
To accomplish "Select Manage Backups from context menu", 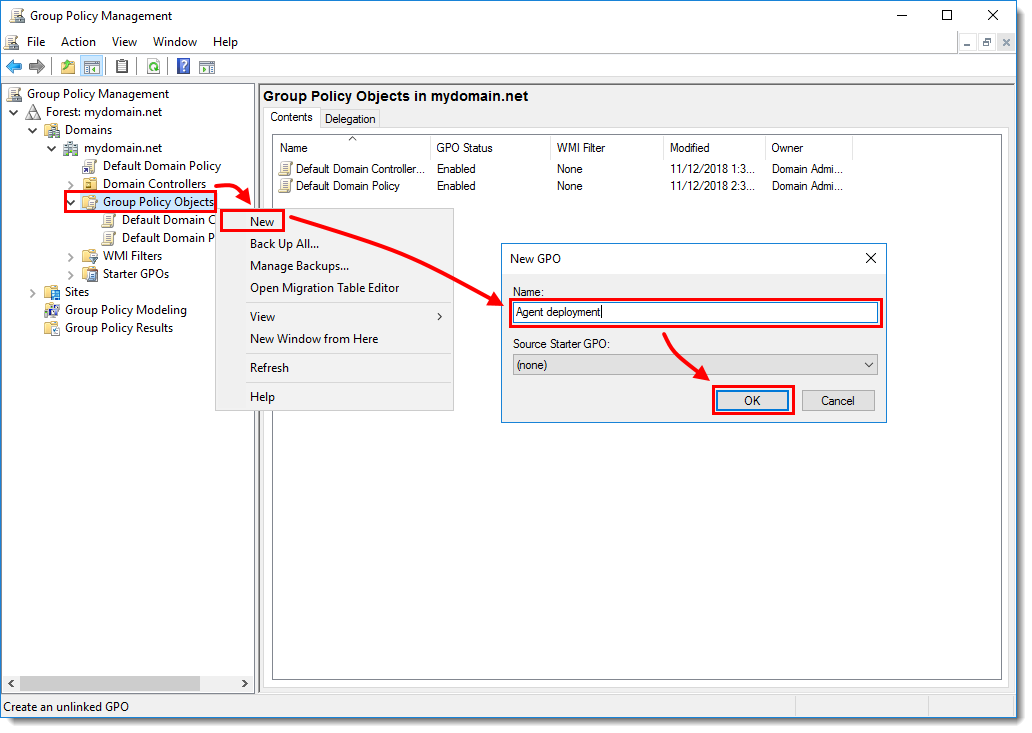I will pyautogui.click(x=299, y=266).
